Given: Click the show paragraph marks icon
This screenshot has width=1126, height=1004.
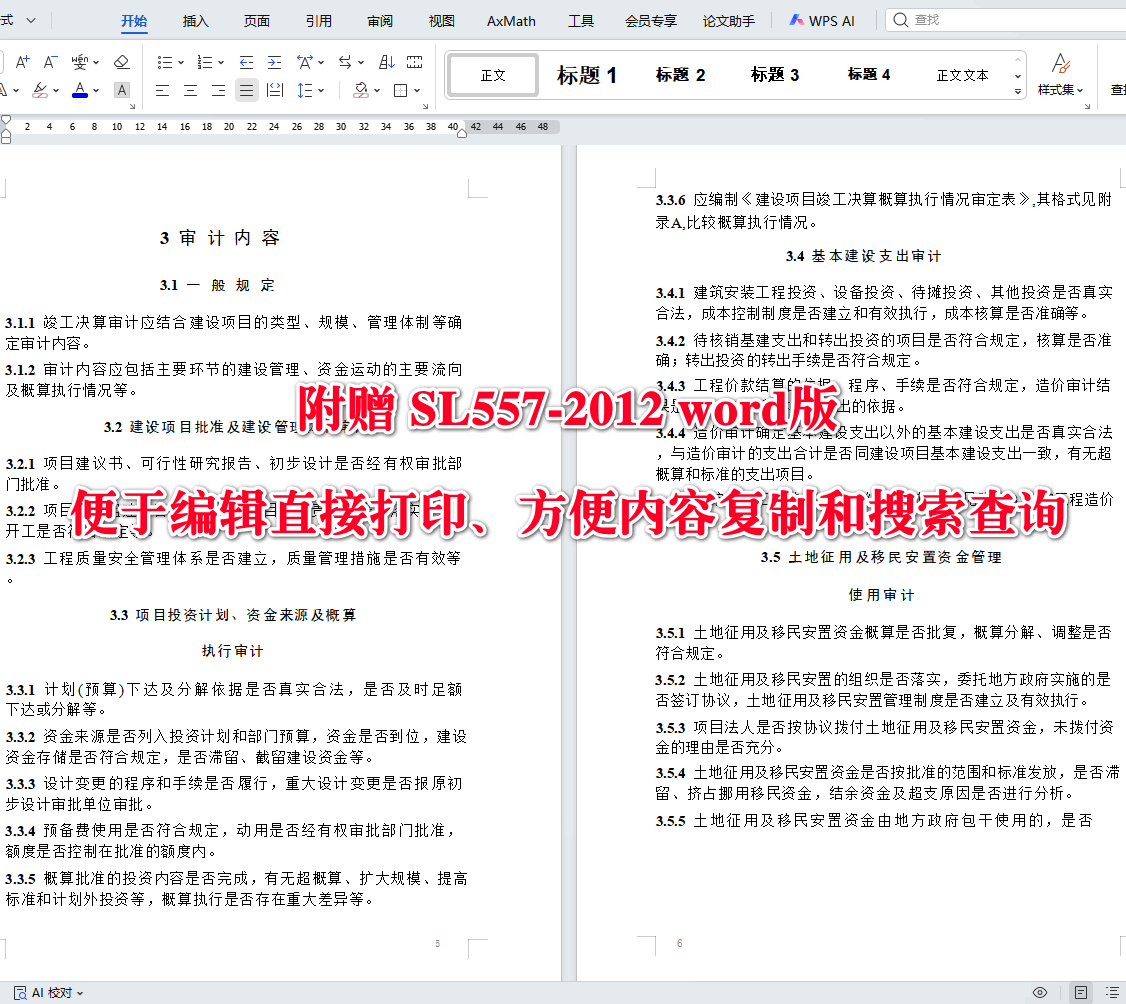Looking at the screenshot, I should point(414,62).
